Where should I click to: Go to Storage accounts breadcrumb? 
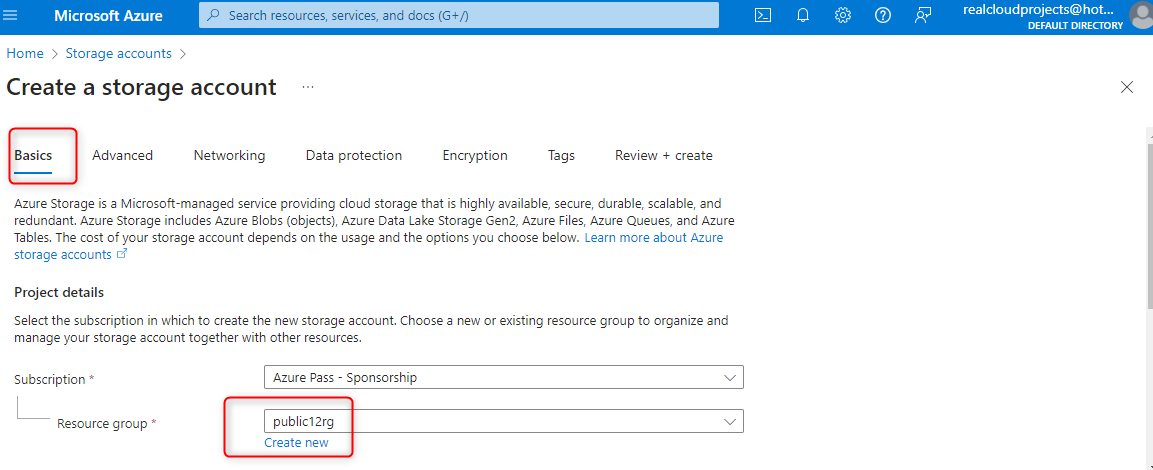118,53
